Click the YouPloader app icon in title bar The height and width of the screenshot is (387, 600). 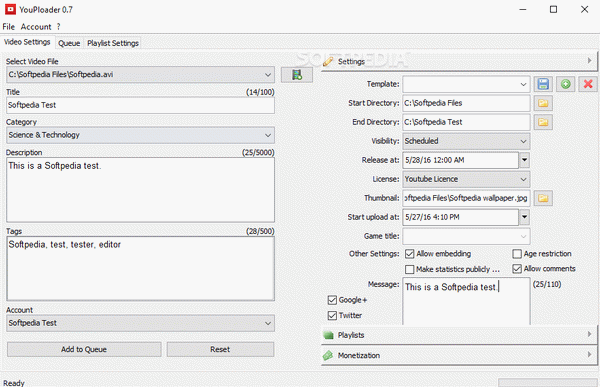click(10, 9)
